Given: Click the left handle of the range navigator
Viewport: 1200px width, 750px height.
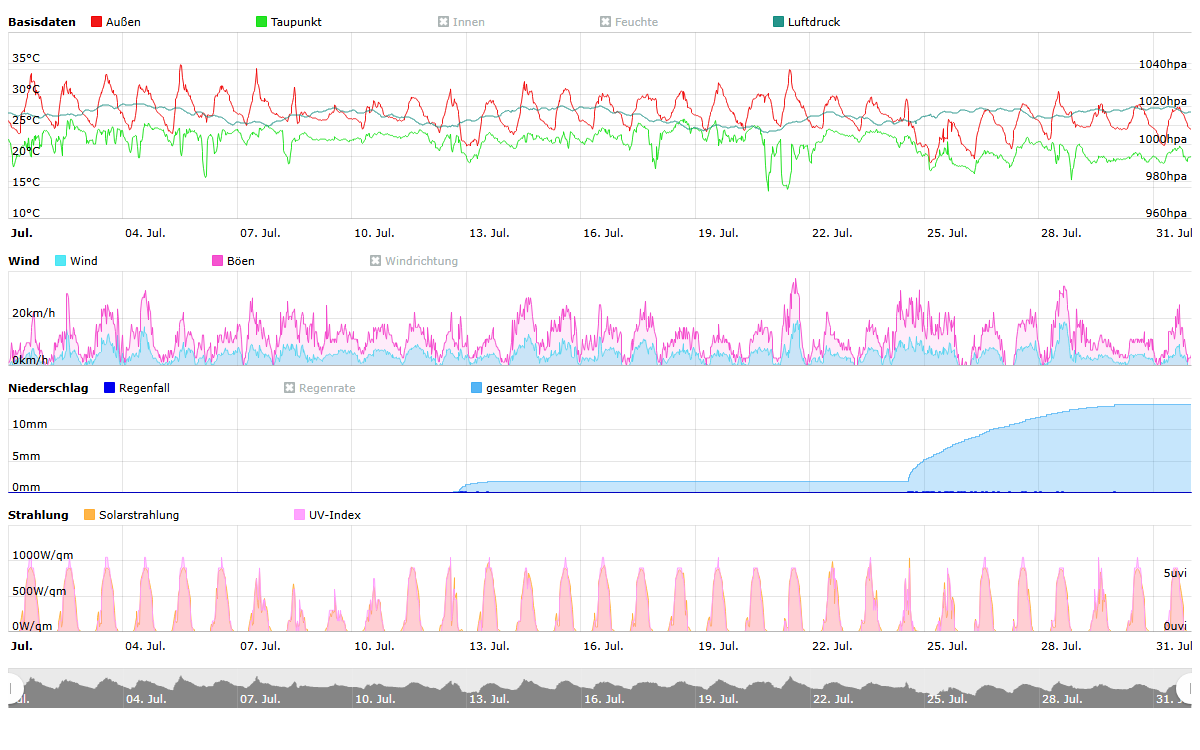Looking at the screenshot, I should pyautogui.click(x=14, y=688).
